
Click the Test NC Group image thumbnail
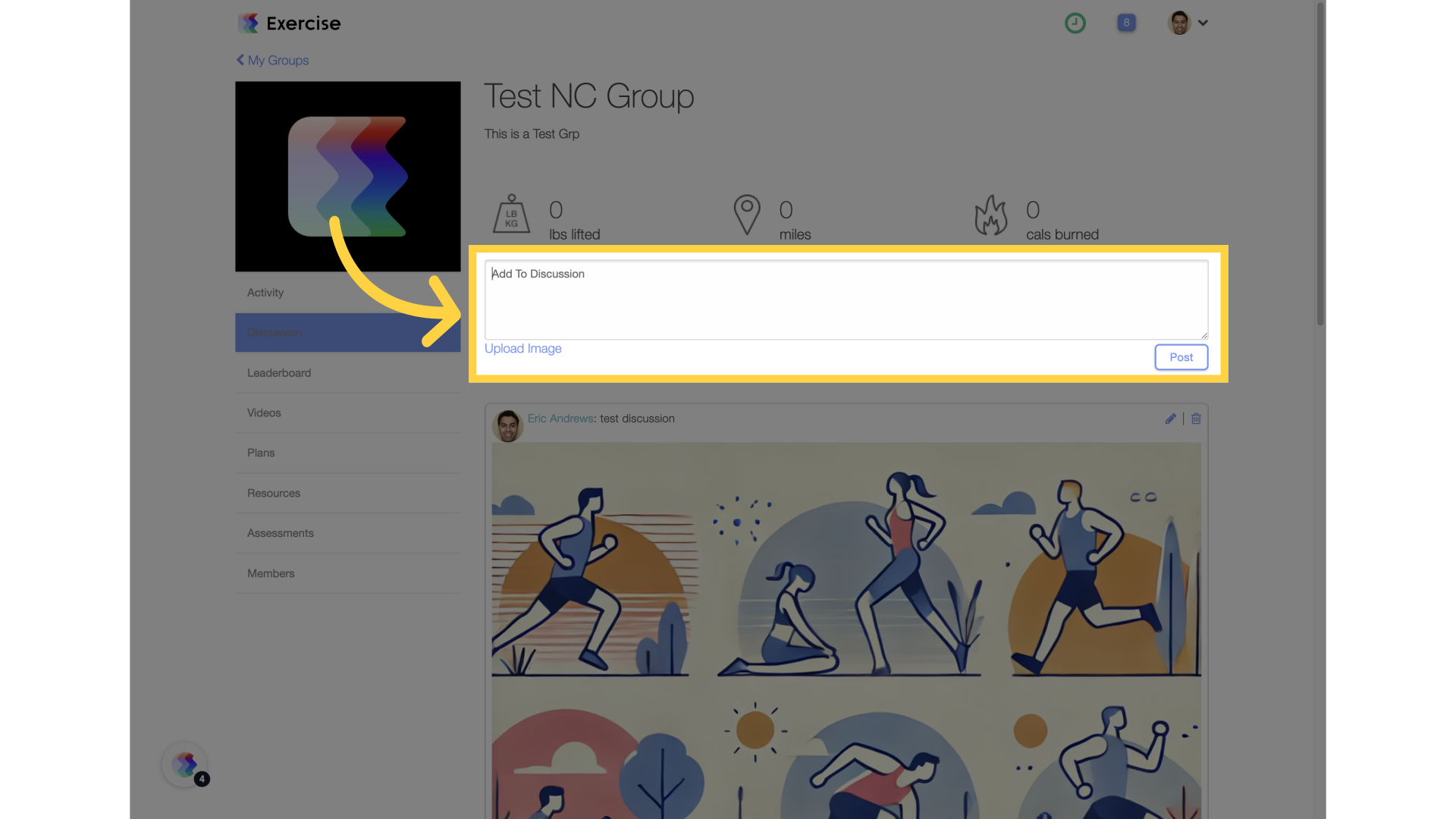(x=348, y=177)
